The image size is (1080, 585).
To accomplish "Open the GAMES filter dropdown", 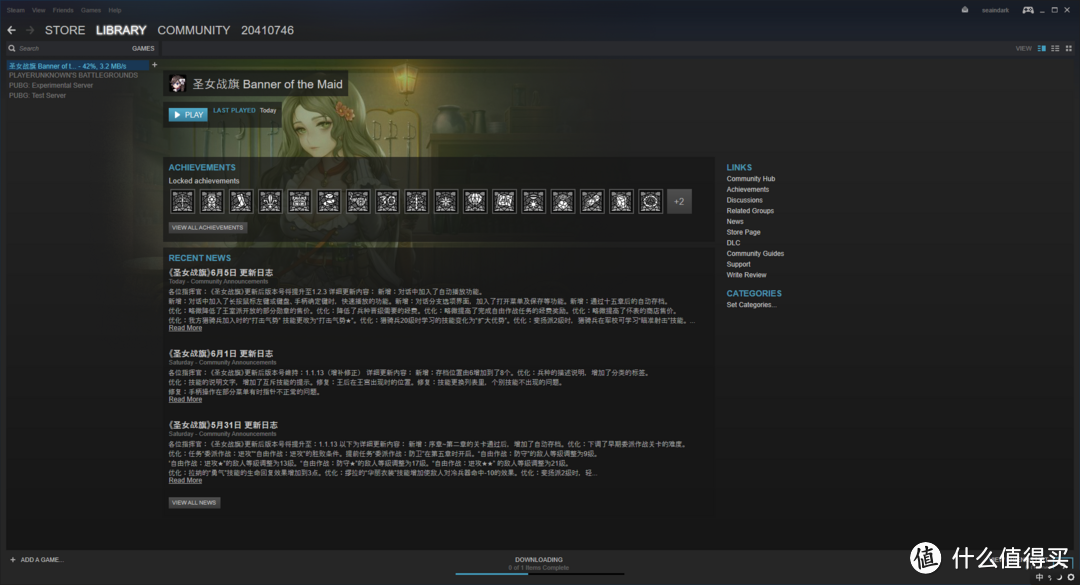I will (143, 48).
